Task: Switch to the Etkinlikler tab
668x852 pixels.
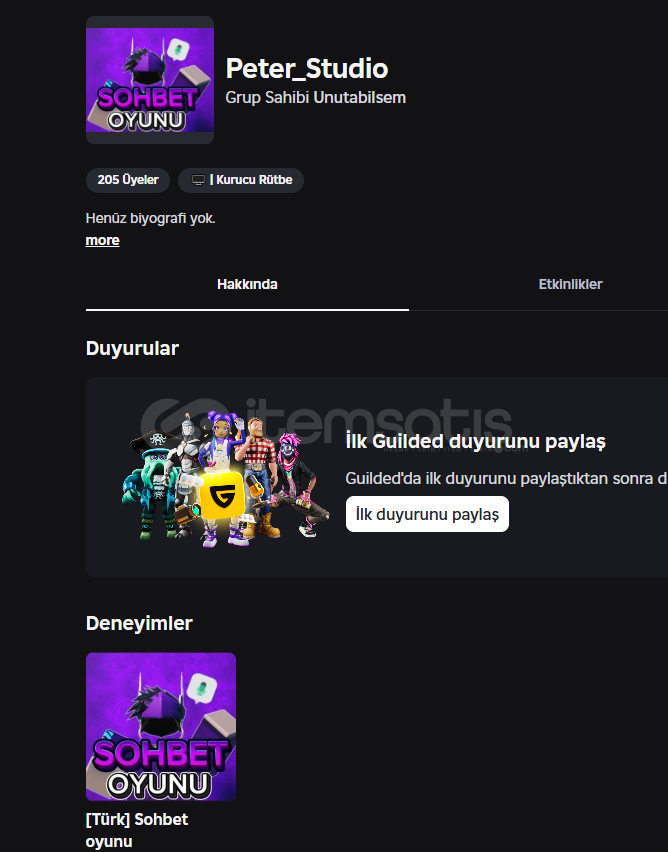Action: tap(570, 284)
